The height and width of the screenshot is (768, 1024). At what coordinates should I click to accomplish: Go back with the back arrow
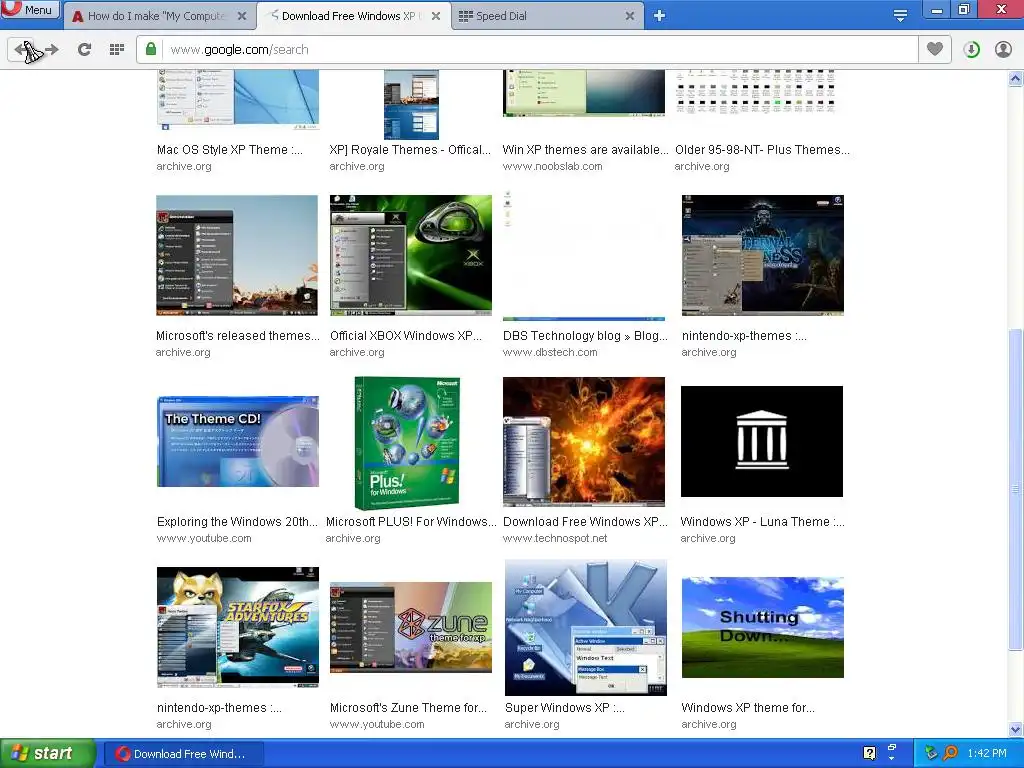click(x=23, y=50)
